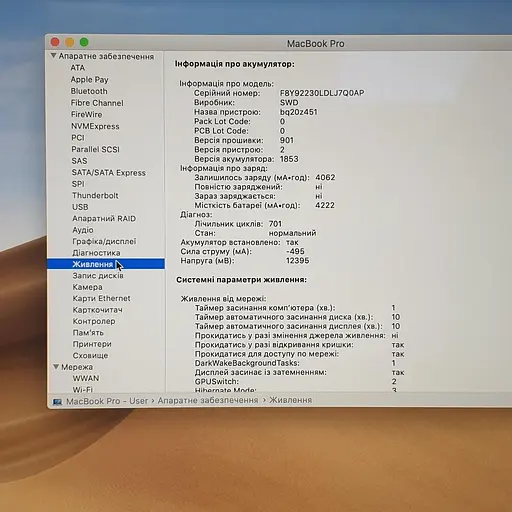
Task: Click the green zoom window button
Action: (84, 42)
